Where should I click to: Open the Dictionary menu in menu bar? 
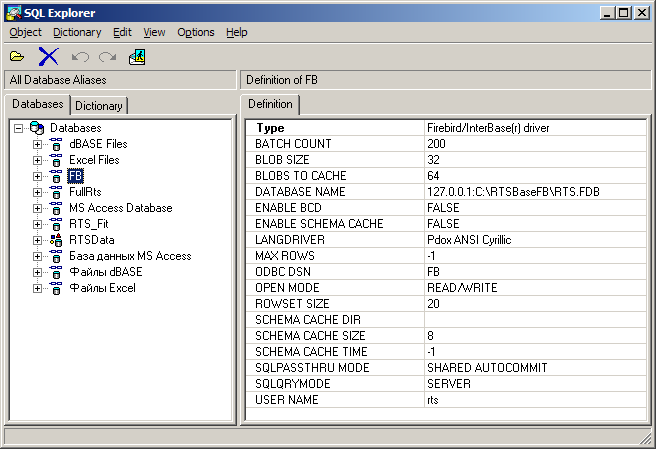pos(77,32)
